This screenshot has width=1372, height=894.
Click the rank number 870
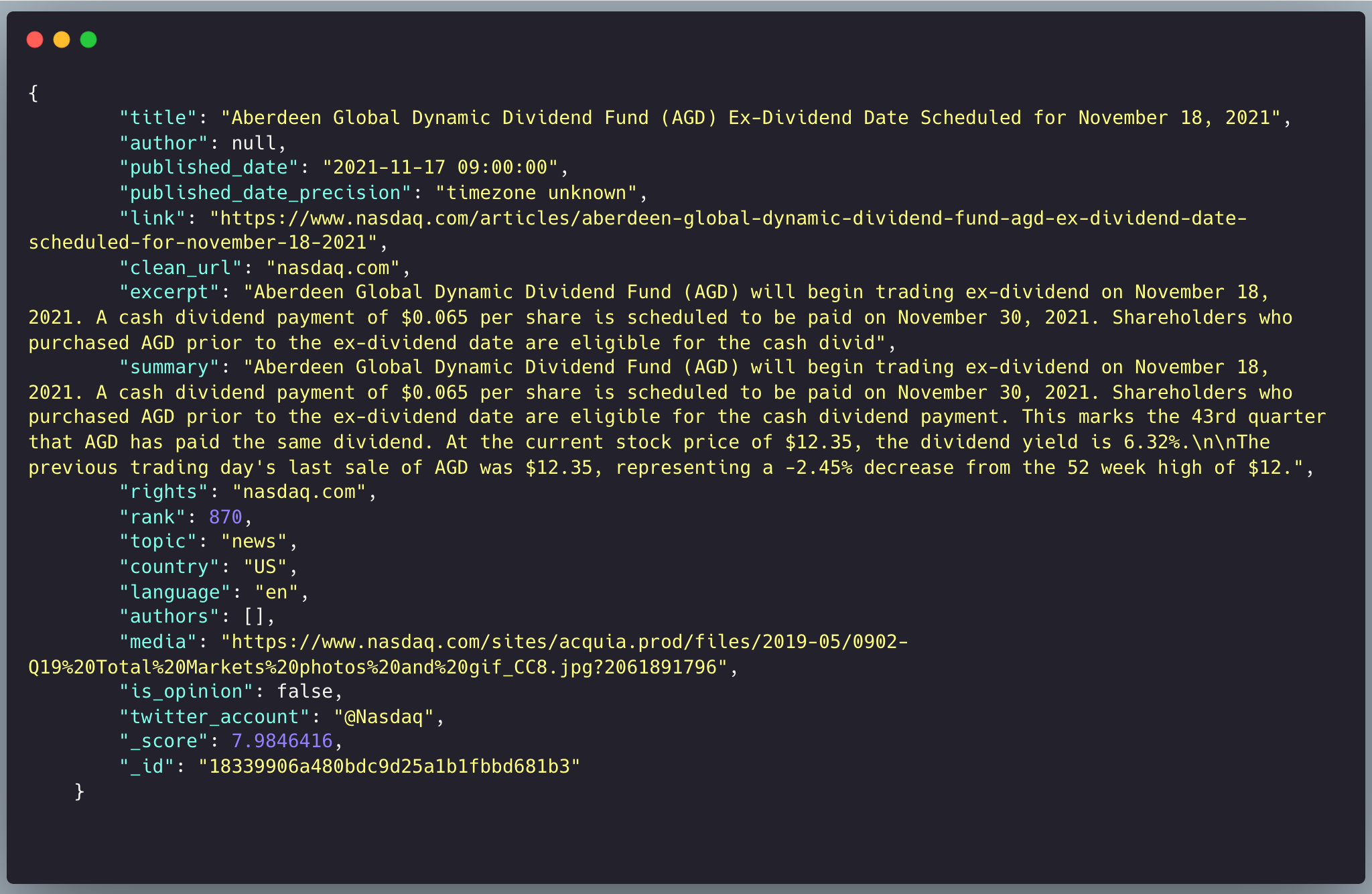225,517
